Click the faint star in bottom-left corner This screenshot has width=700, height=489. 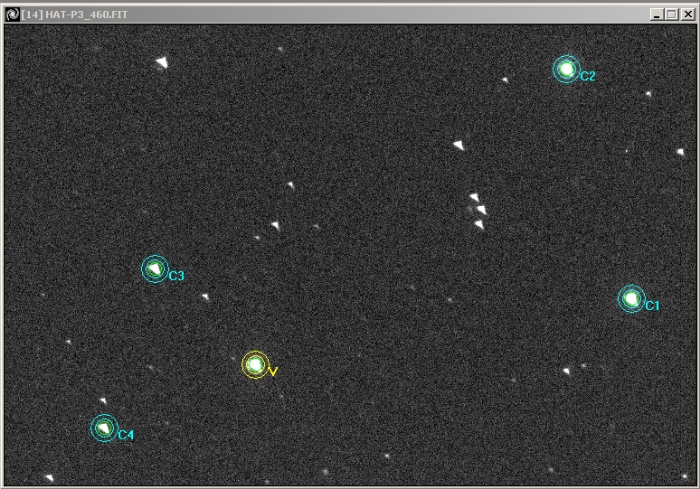pyautogui.click(x=49, y=478)
